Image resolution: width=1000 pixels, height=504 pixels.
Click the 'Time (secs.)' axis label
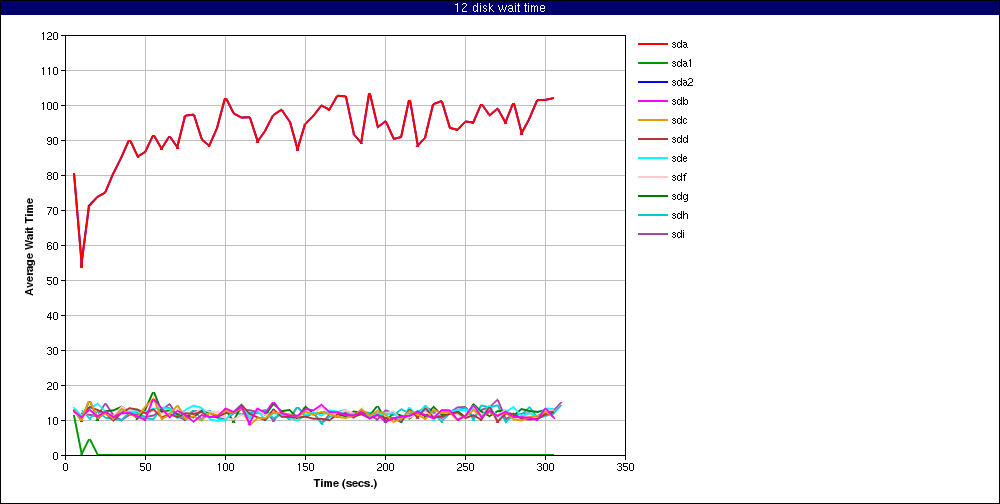point(346,483)
